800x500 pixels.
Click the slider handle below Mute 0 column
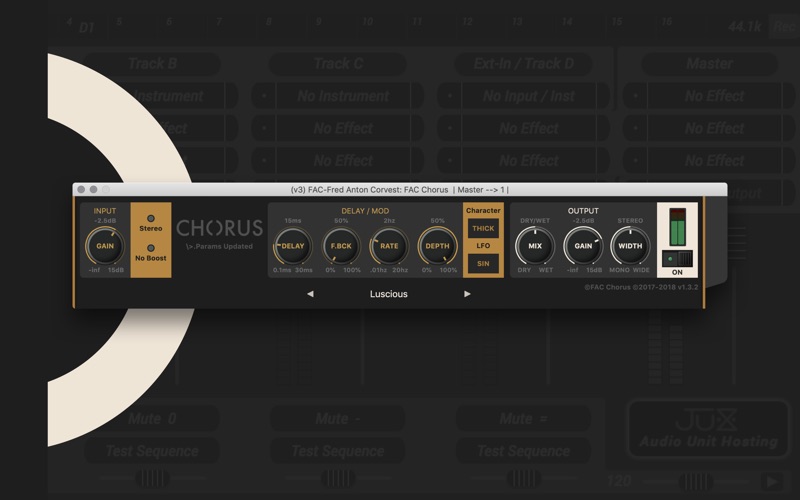pyautogui.click(x=152, y=479)
